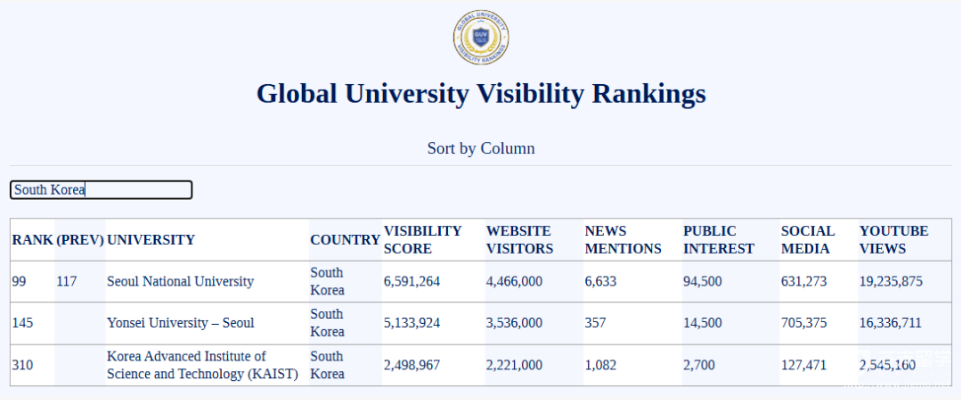
Task: Sort by Social Media column header
Action: pos(808,240)
